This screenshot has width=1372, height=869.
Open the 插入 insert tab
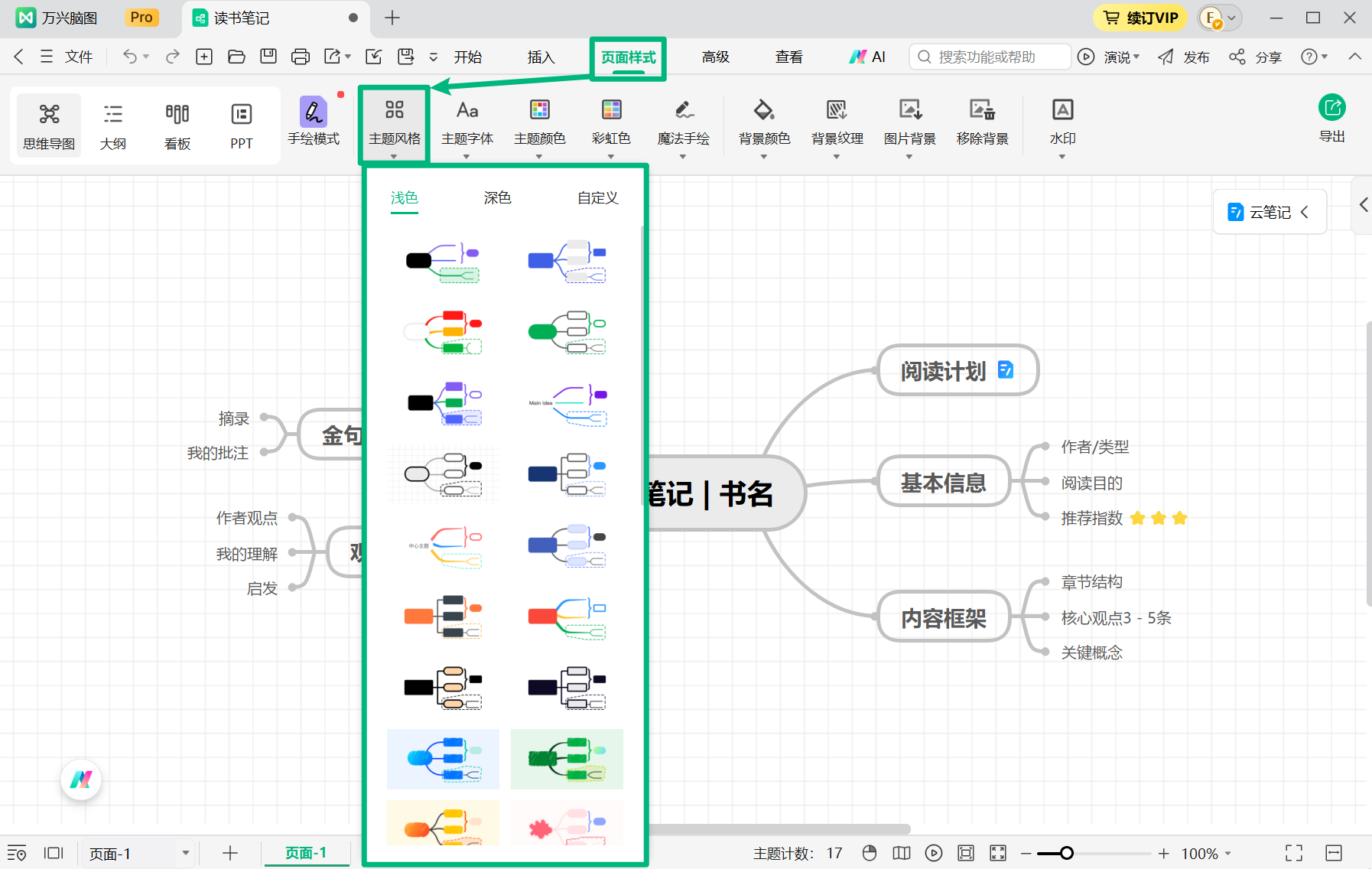tap(541, 57)
